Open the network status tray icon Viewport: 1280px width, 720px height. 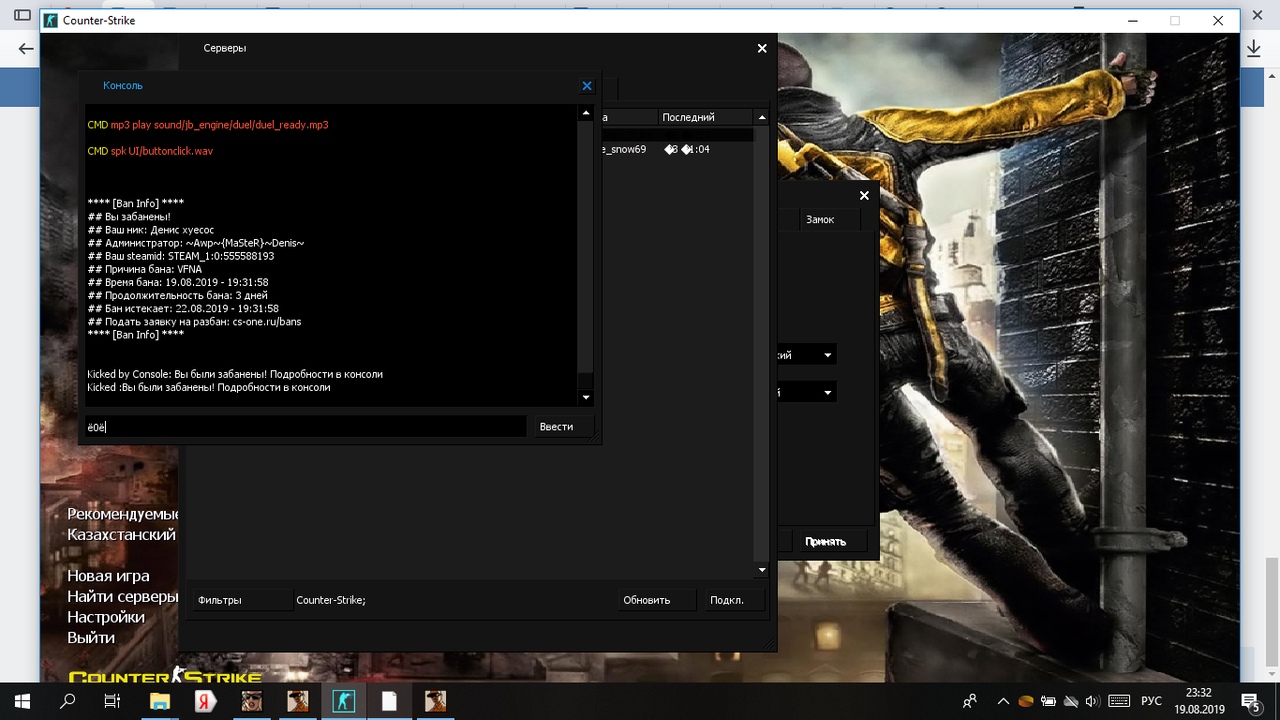(1070, 701)
